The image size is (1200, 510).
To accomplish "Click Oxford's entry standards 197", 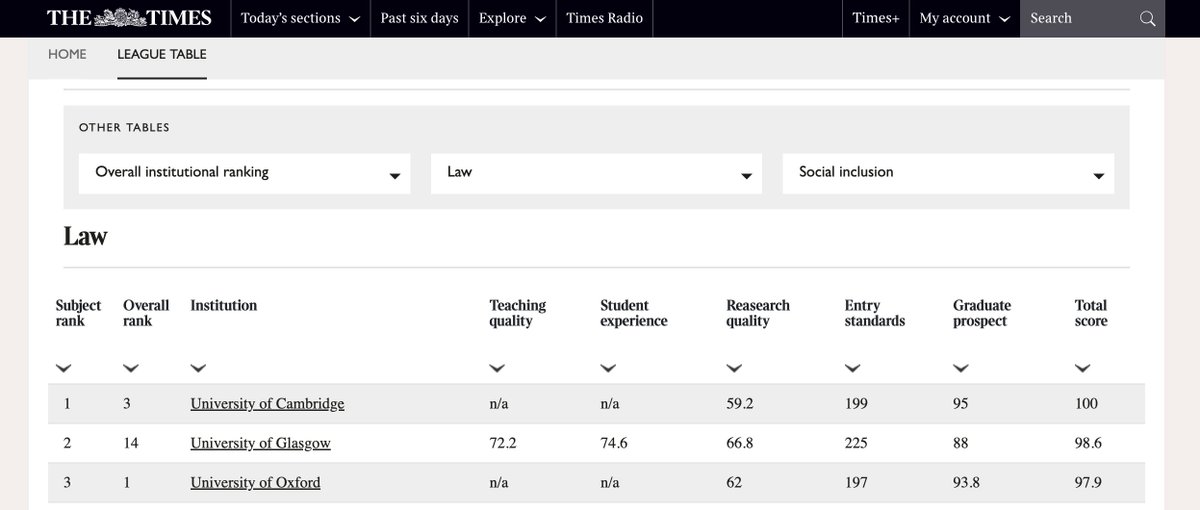I will 856,482.
